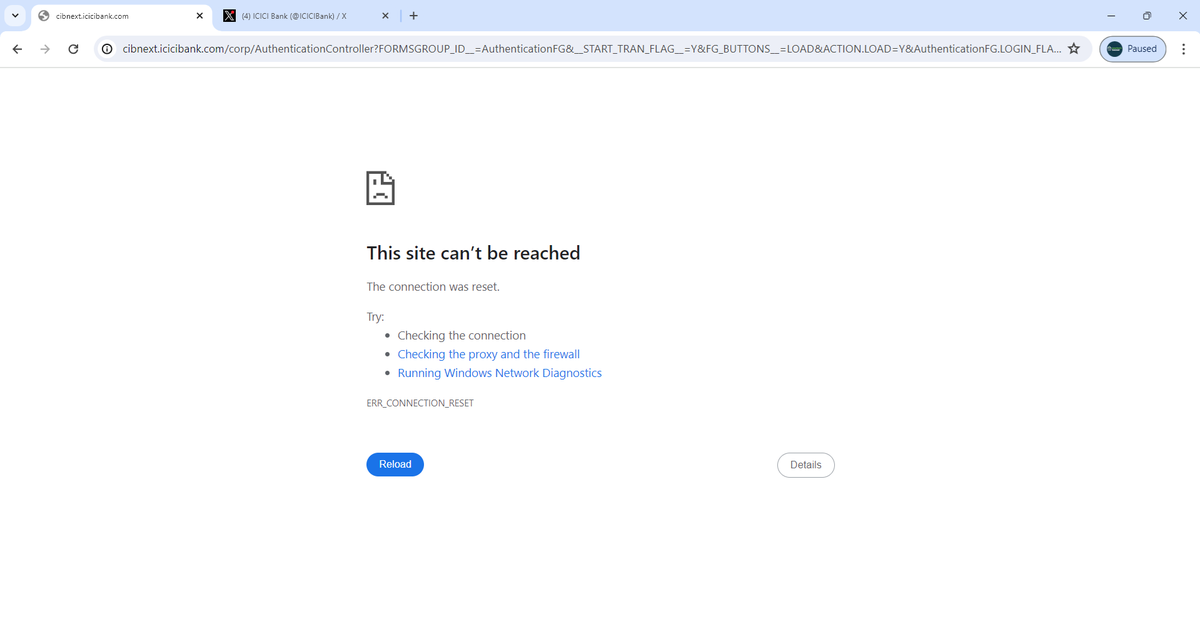This screenshot has width=1200, height=639.
Task: Close the ICICI Bank X tab
Action: pos(385,16)
